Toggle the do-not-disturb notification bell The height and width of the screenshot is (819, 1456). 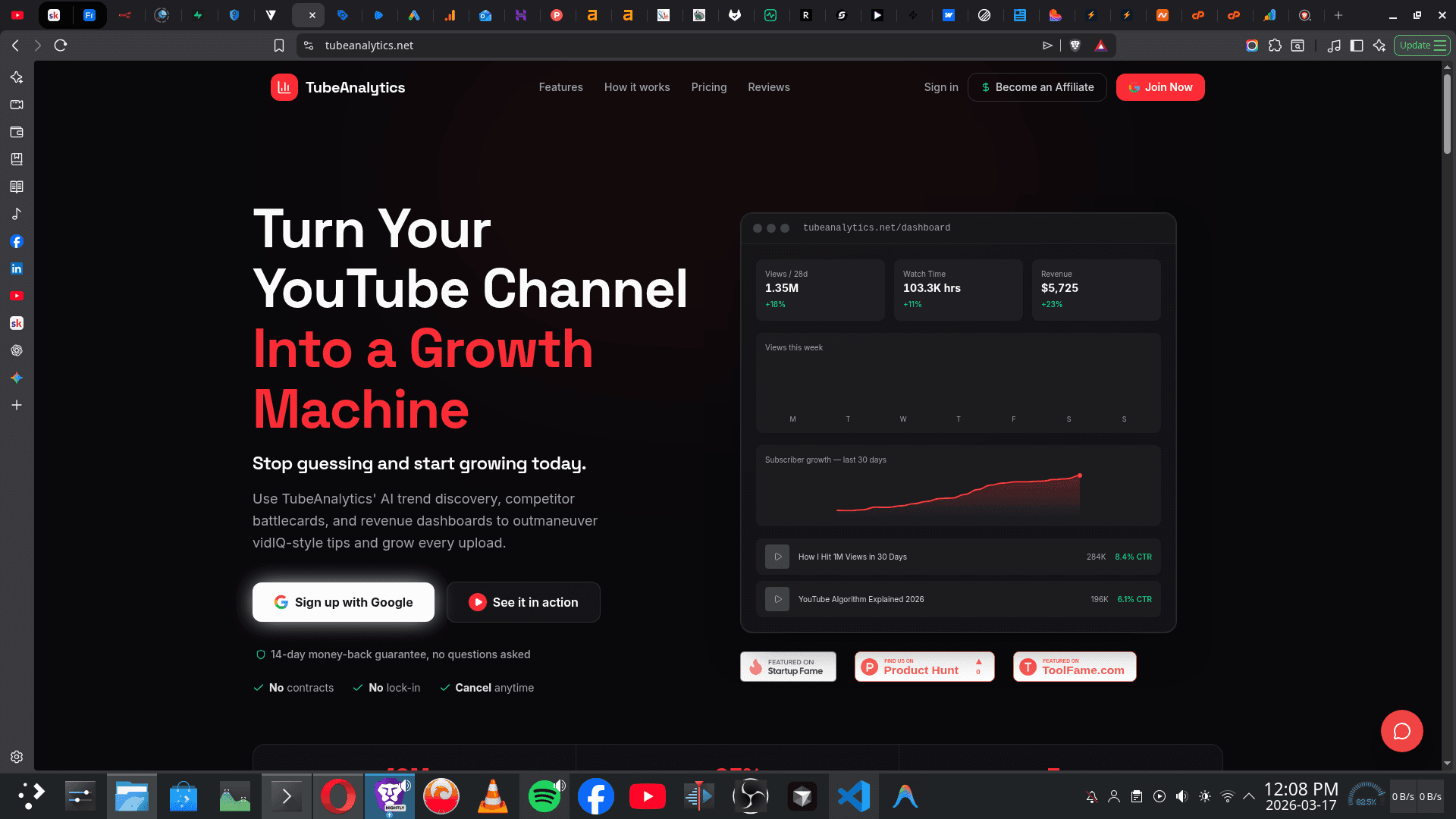1091,796
